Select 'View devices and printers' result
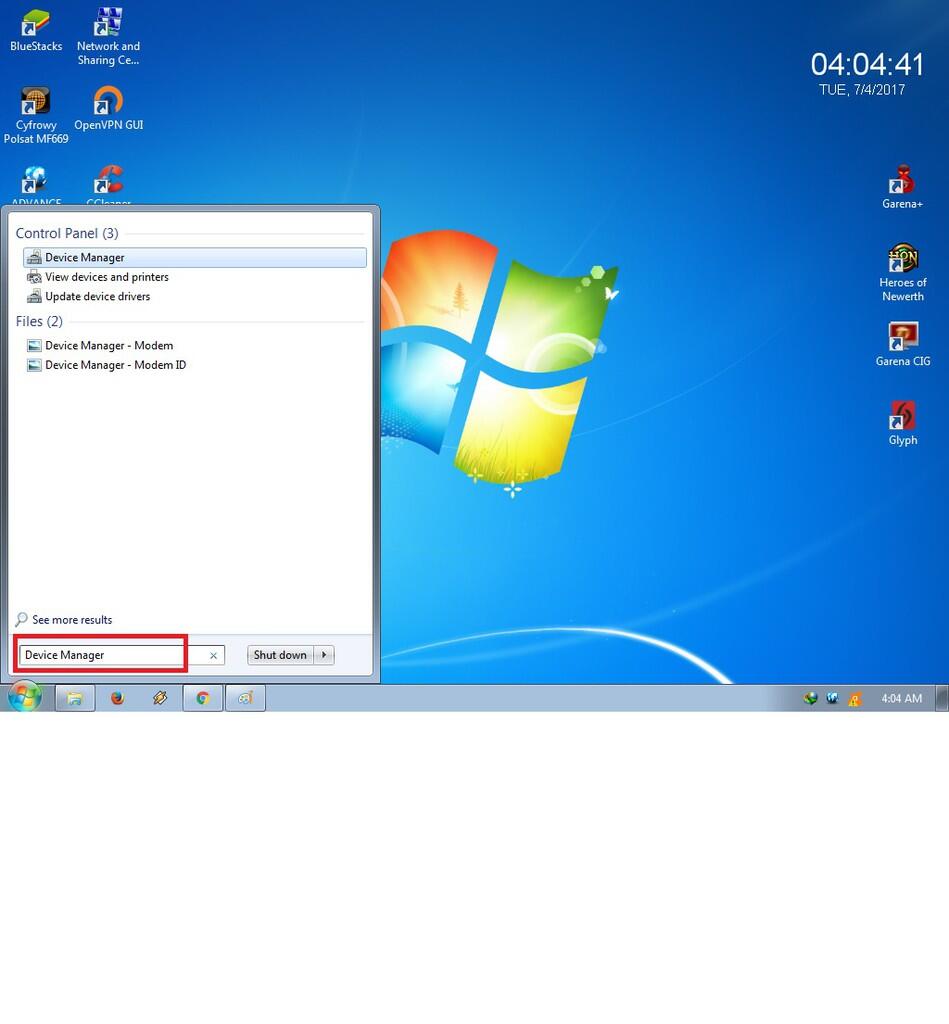 coord(106,277)
